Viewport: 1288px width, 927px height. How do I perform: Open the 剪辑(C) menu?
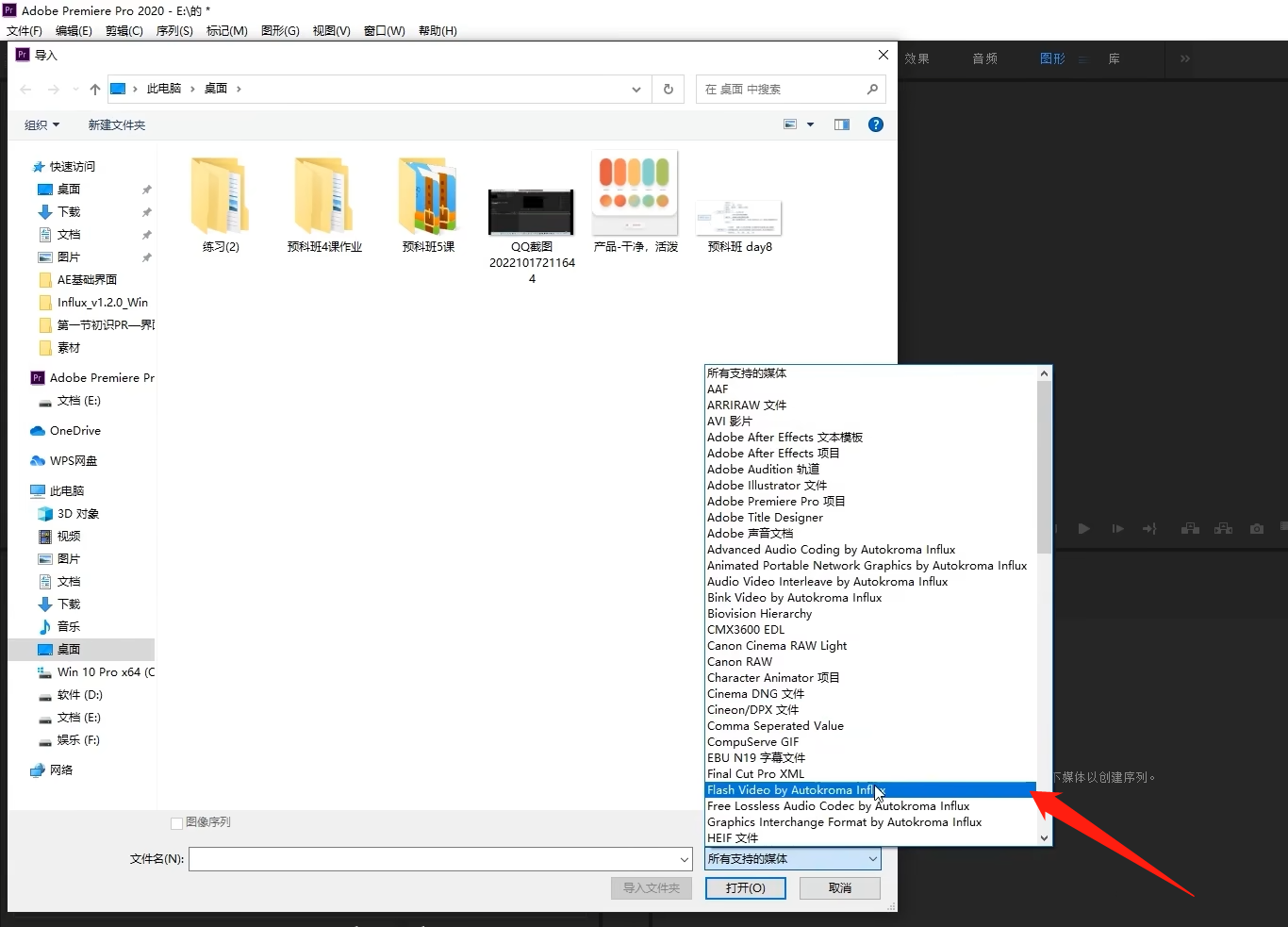124,31
